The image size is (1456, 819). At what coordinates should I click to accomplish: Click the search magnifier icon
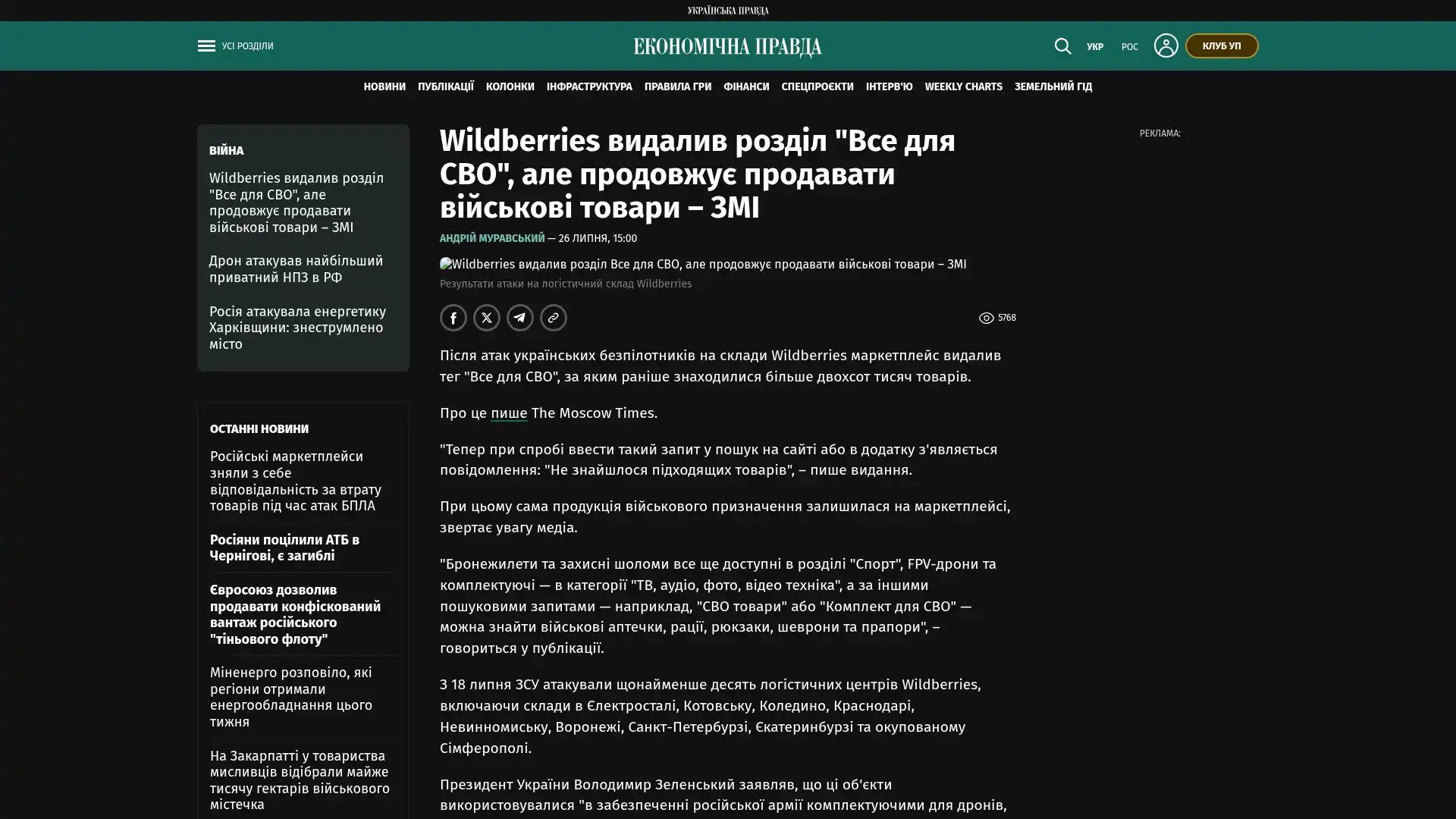1062,45
